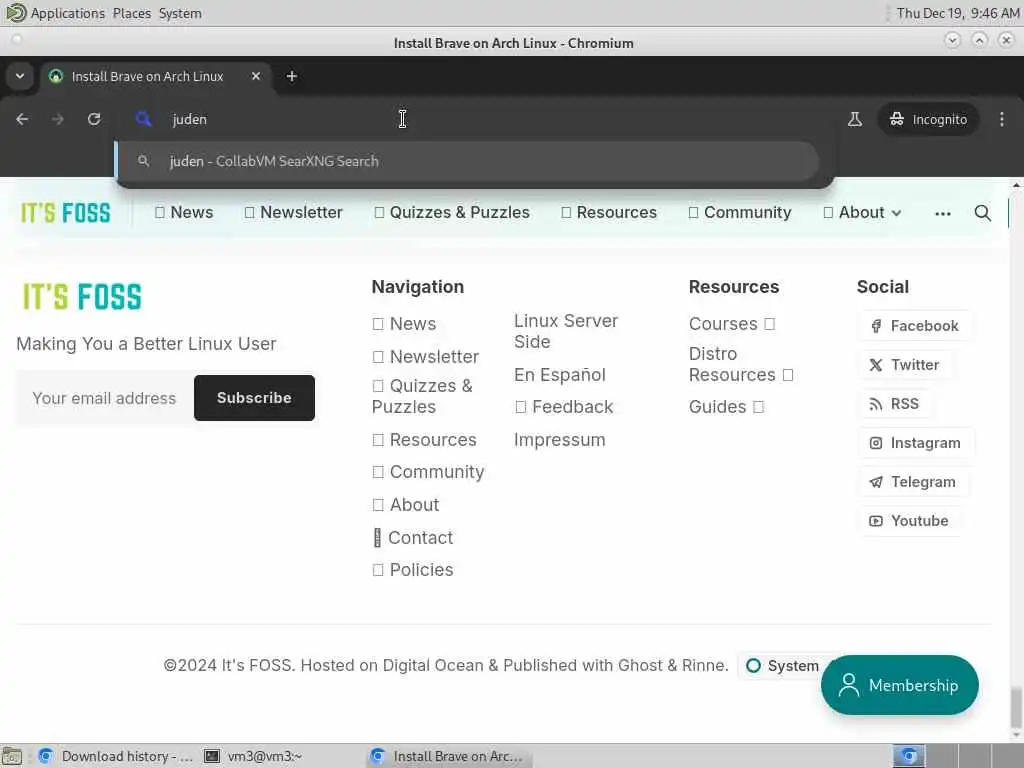Expand the About dropdown in header
Screen dimensions: 1024x768
(862, 213)
